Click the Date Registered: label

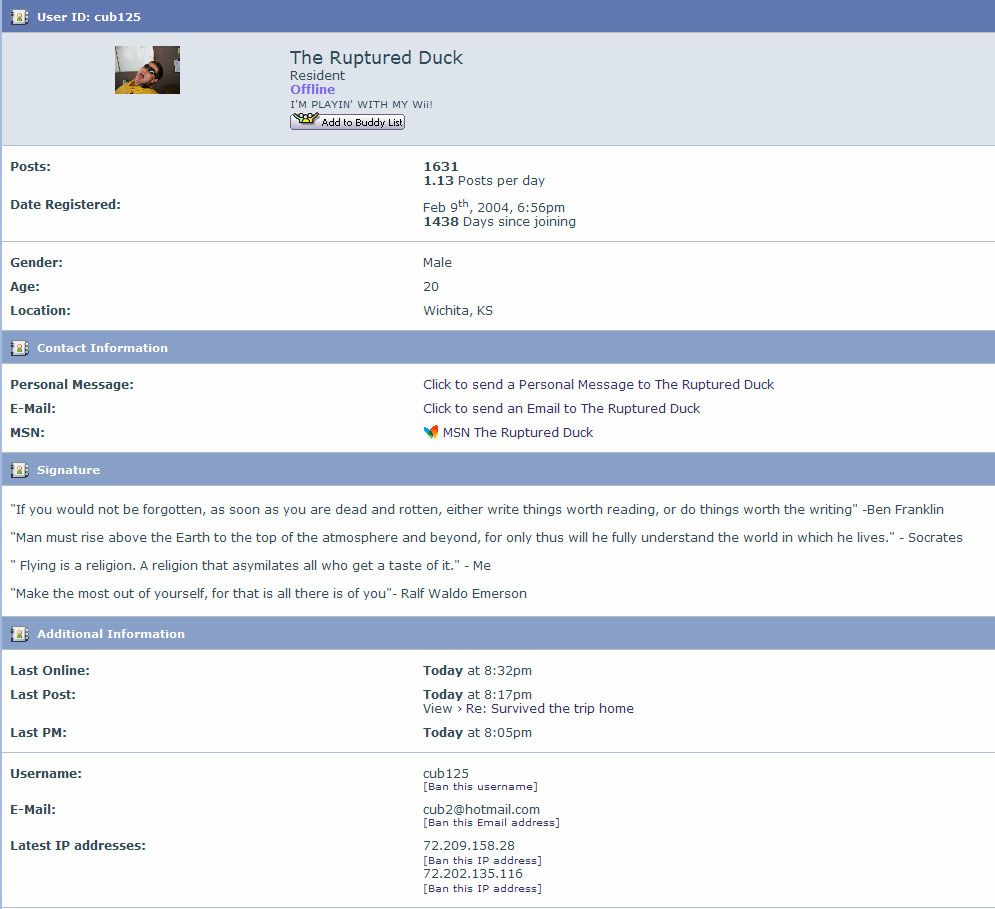point(65,204)
